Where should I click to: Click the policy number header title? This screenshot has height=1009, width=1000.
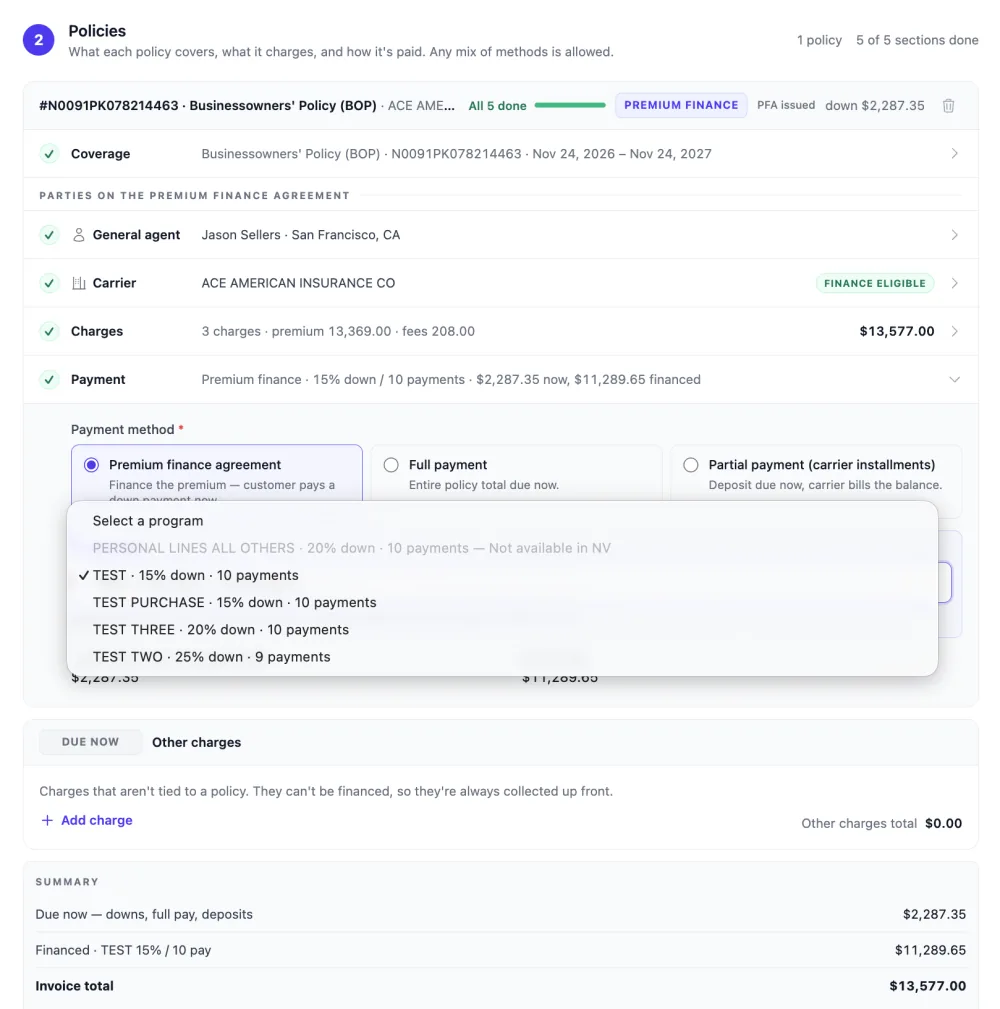207,106
